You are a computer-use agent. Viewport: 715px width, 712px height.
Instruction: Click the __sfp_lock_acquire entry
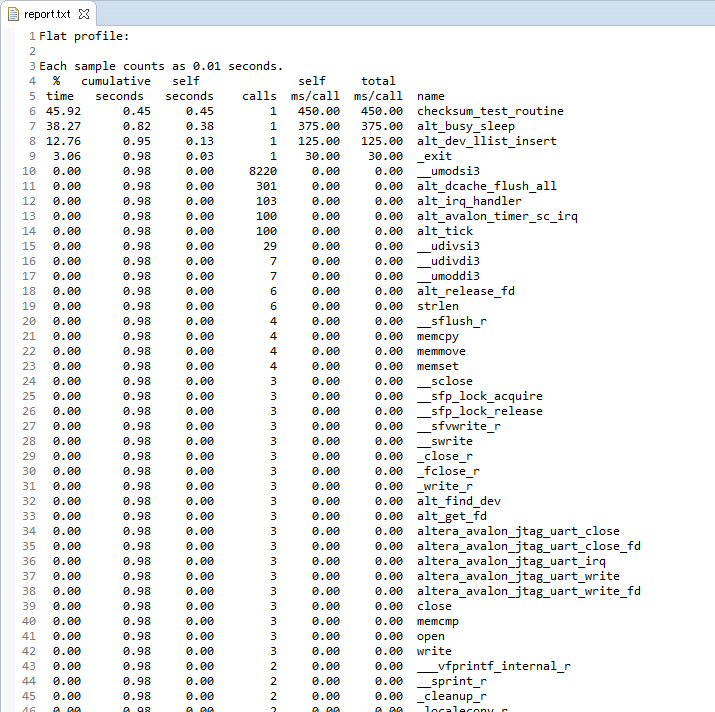tap(479, 396)
